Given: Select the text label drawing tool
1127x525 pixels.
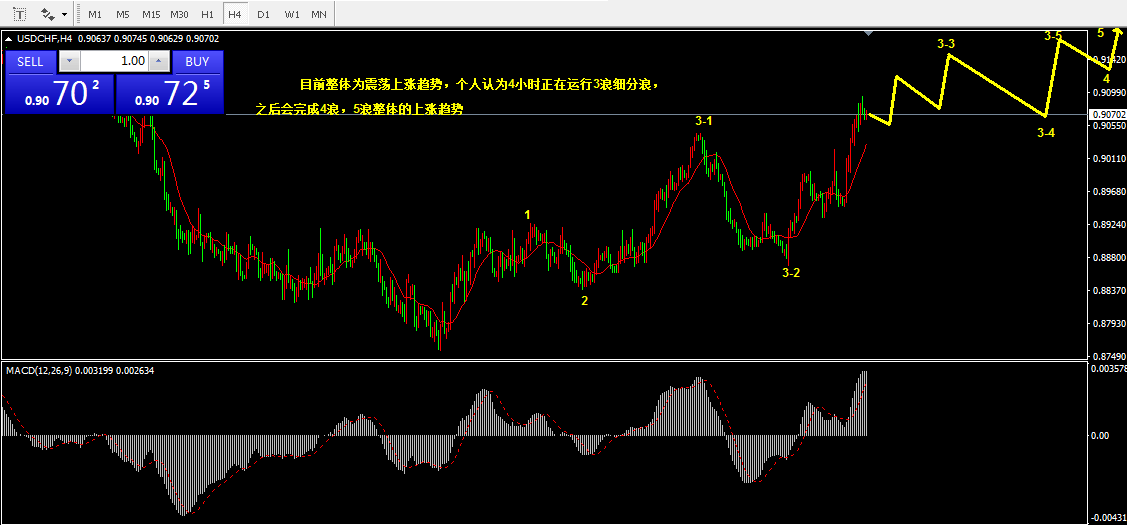Looking at the screenshot, I should click(x=21, y=14).
